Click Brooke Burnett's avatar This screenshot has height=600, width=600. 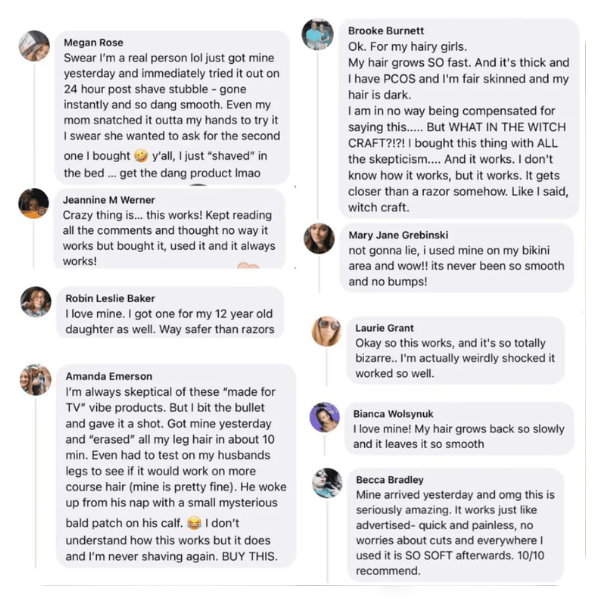[318, 34]
